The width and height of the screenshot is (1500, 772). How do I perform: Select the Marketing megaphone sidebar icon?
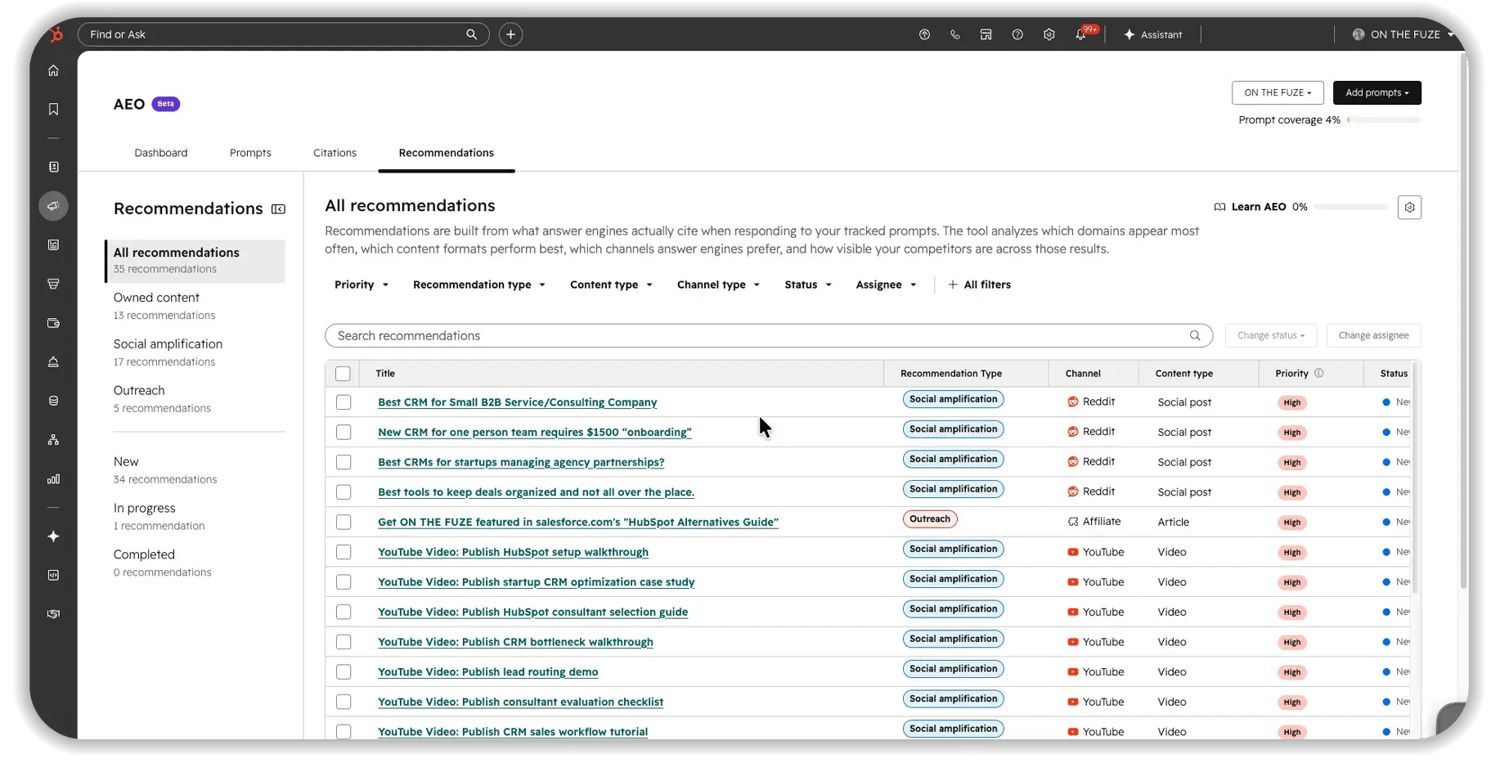click(54, 206)
